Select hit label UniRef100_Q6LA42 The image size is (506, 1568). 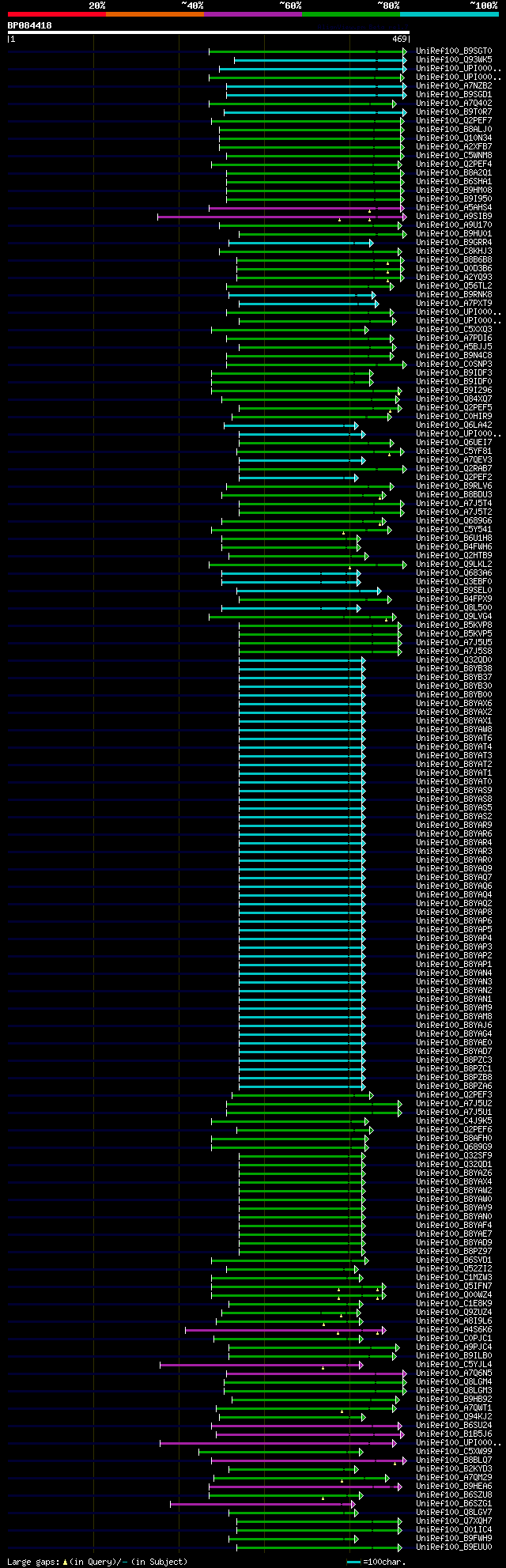[x=454, y=425]
